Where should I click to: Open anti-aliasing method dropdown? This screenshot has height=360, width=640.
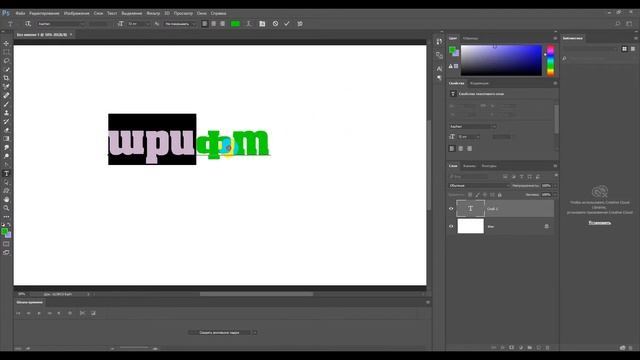180,24
